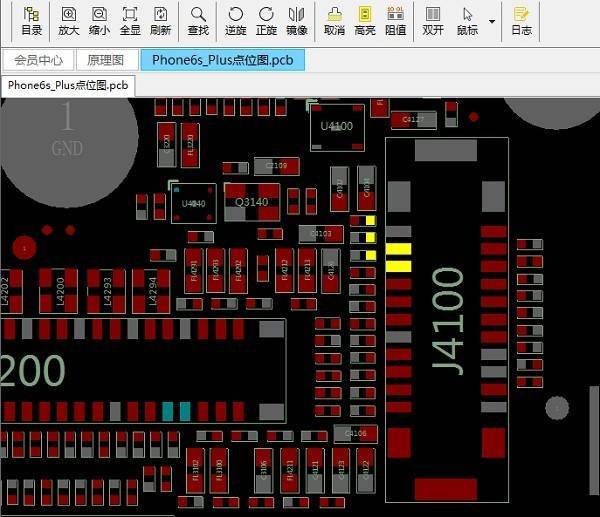
Task: Click the 放大 zoom in tool
Action: (x=68, y=20)
